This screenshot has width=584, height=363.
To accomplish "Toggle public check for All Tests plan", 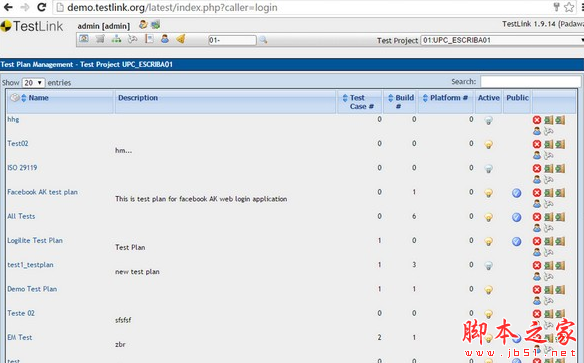I will click(516, 217).
